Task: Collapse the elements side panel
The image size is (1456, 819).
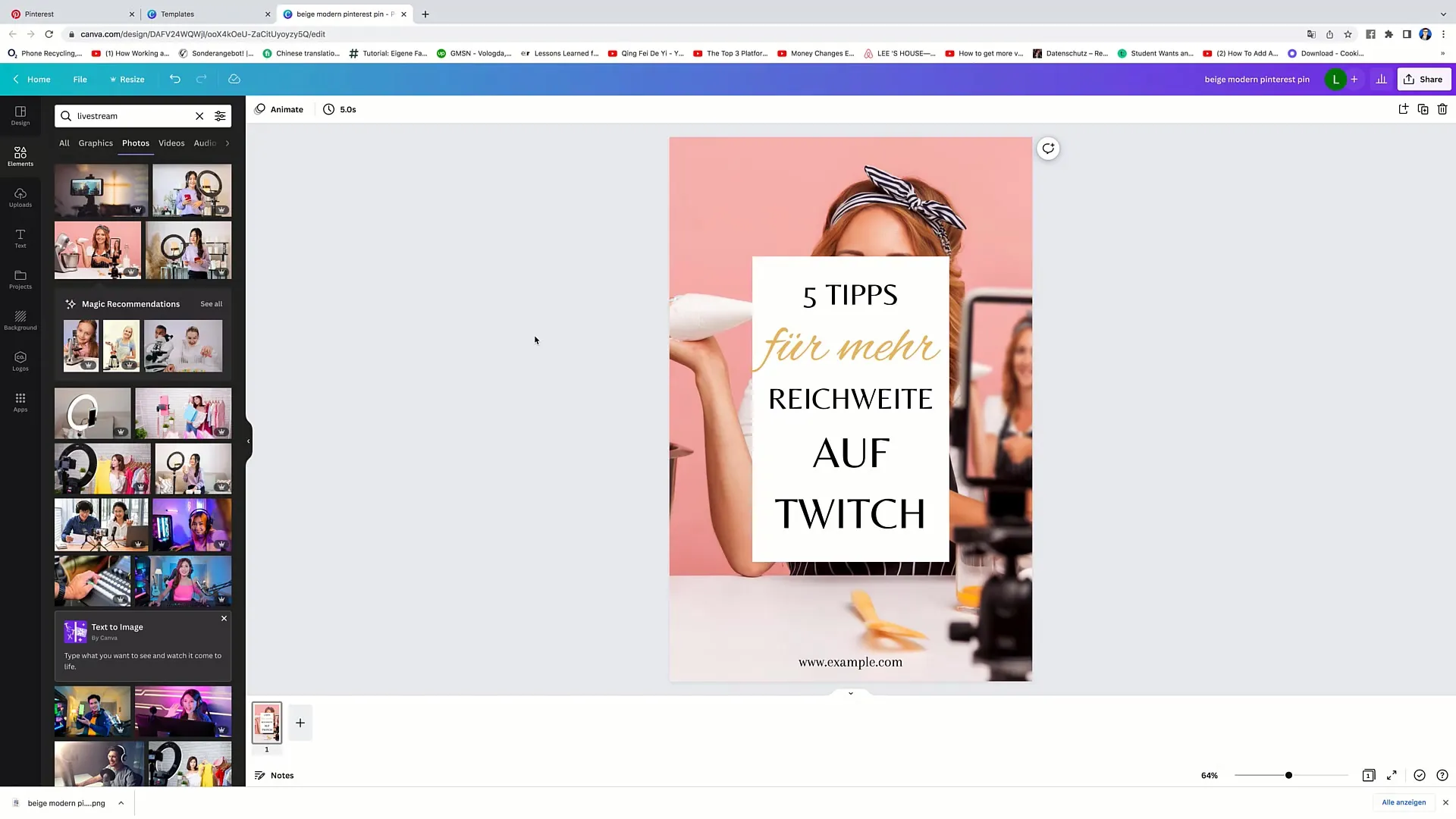Action: click(x=248, y=441)
